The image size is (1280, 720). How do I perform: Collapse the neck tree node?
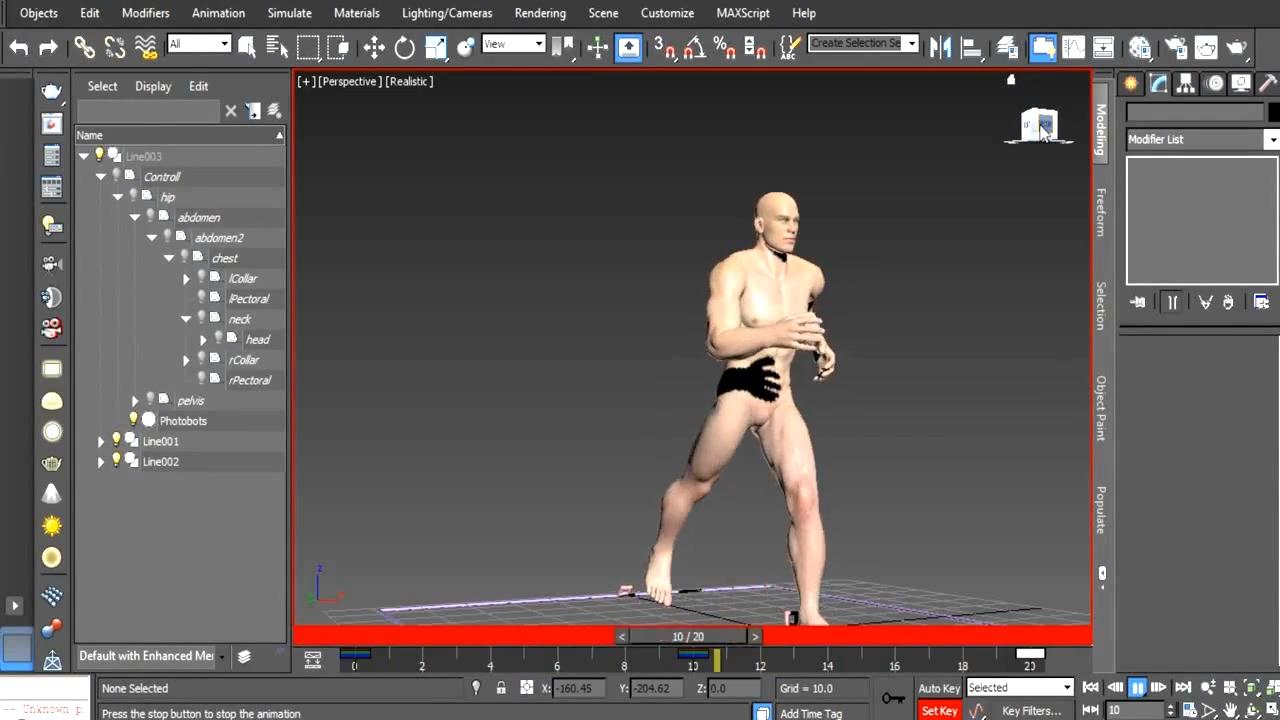coord(186,319)
